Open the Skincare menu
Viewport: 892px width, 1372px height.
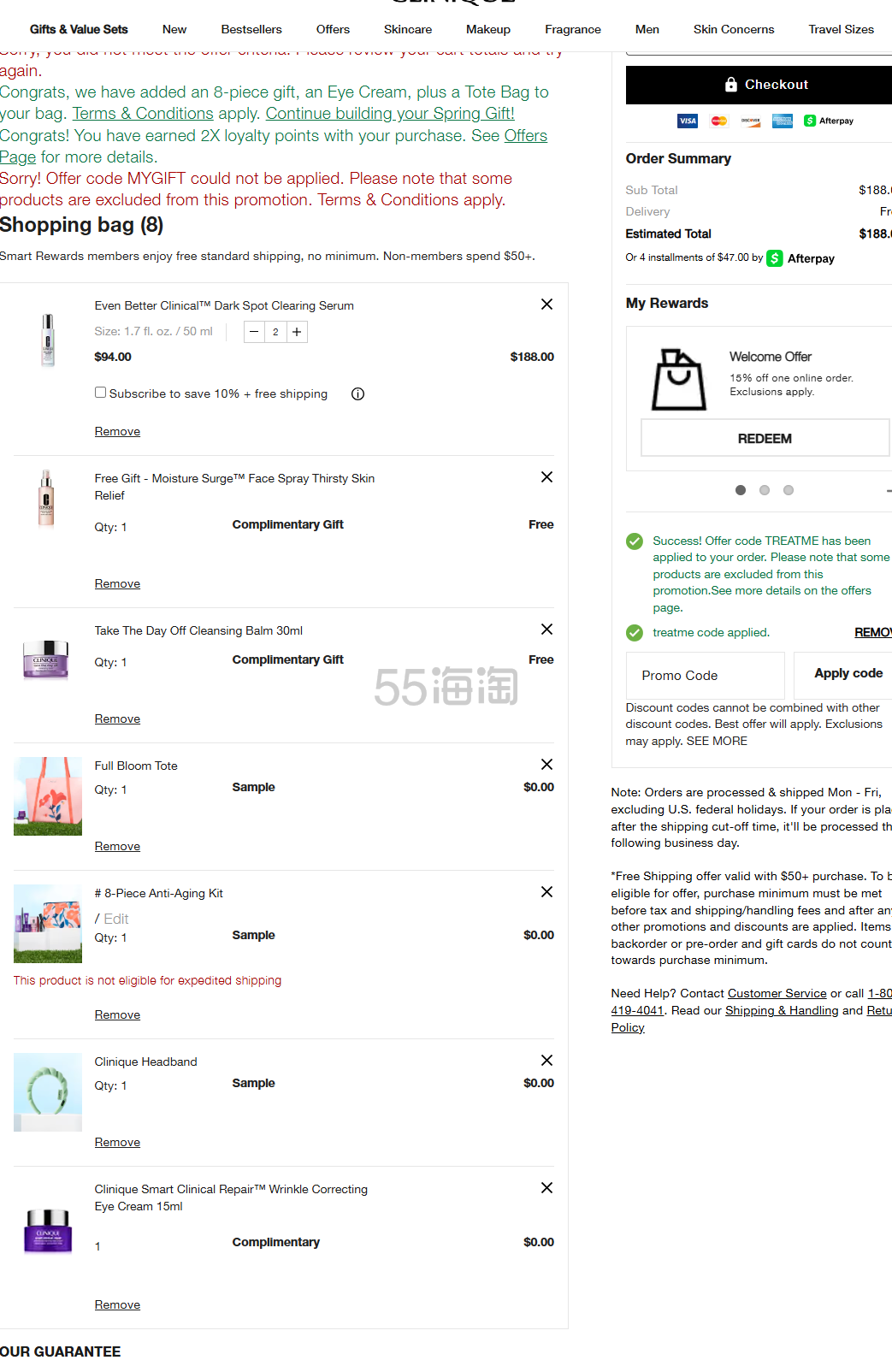coord(407,29)
